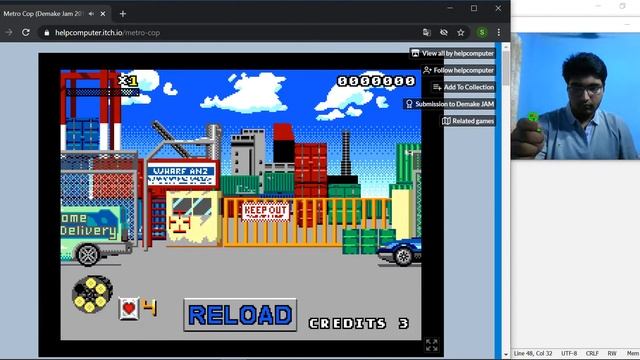Viewport: 640px width, 360px height.
Task: Mute the Metro Cop browser tab
Action: pyautogui.click(x=91, y=13)
